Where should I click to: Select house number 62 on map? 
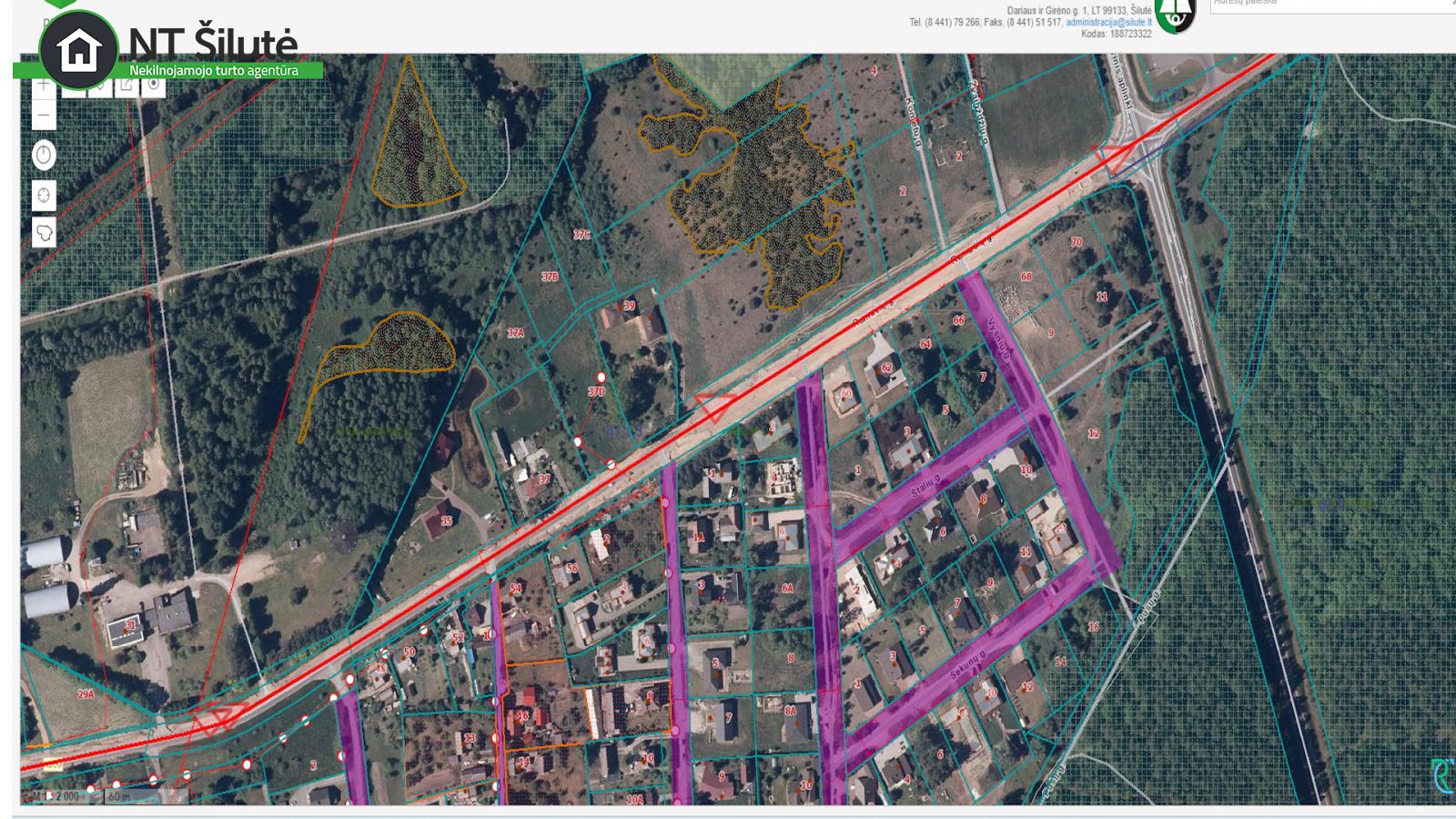(x=886, y=368)
